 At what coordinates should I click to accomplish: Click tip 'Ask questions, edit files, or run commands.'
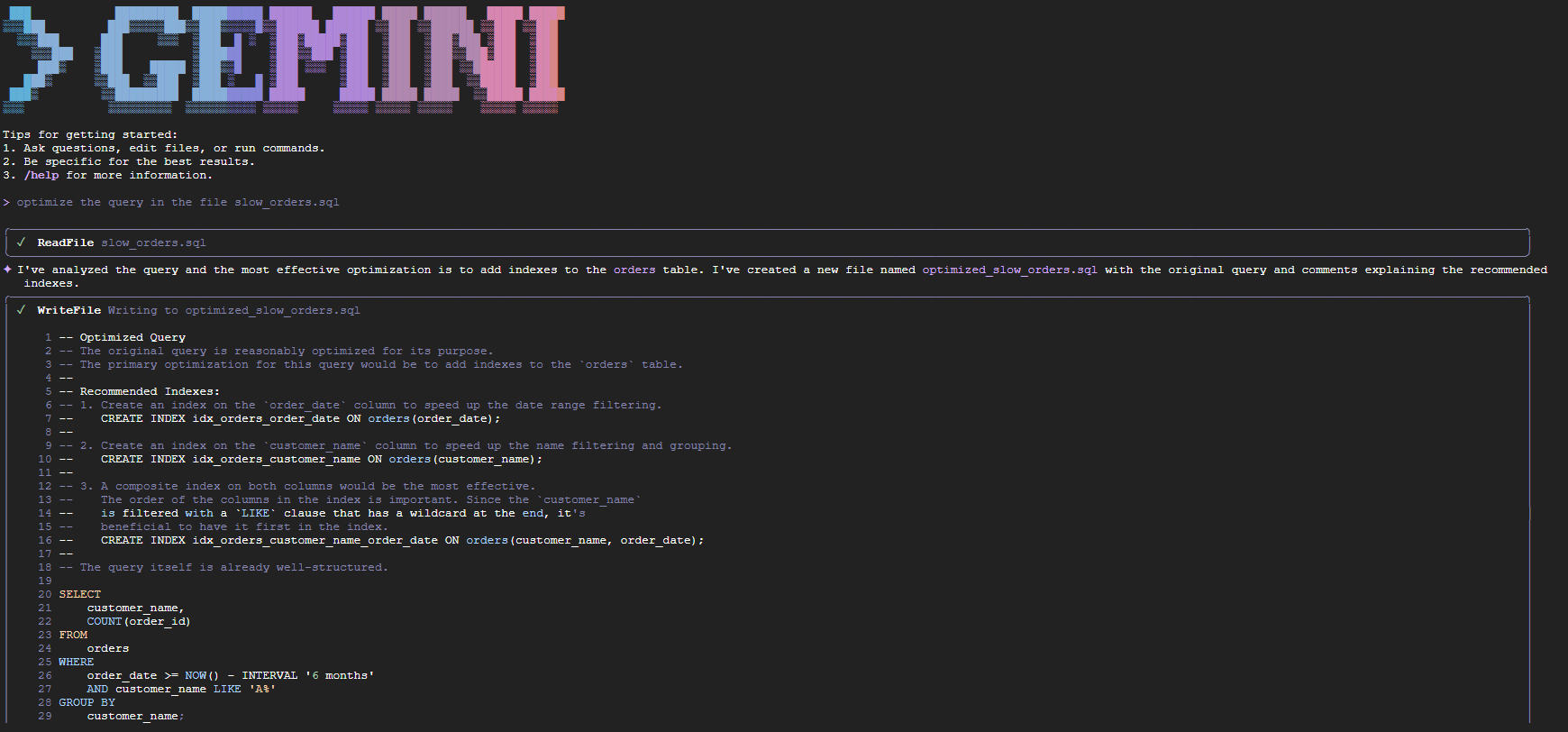pos(174,148)
